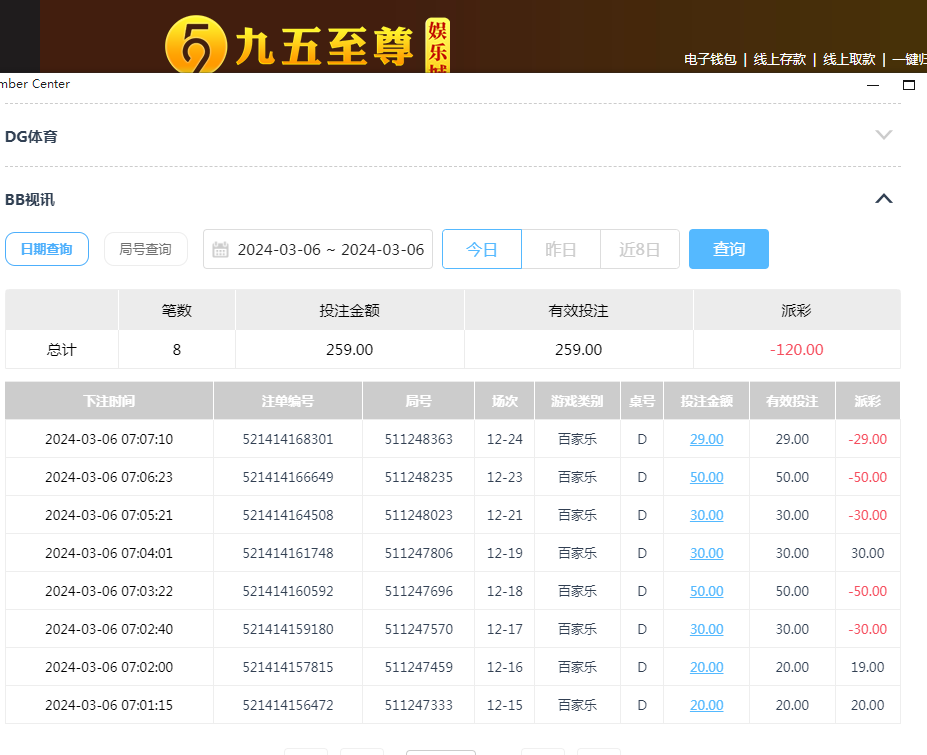This screenshot has height=755, width=927.
Task: Open bet amount 20.00 link for 07:01:15
Action: click(x=706, y=705)
